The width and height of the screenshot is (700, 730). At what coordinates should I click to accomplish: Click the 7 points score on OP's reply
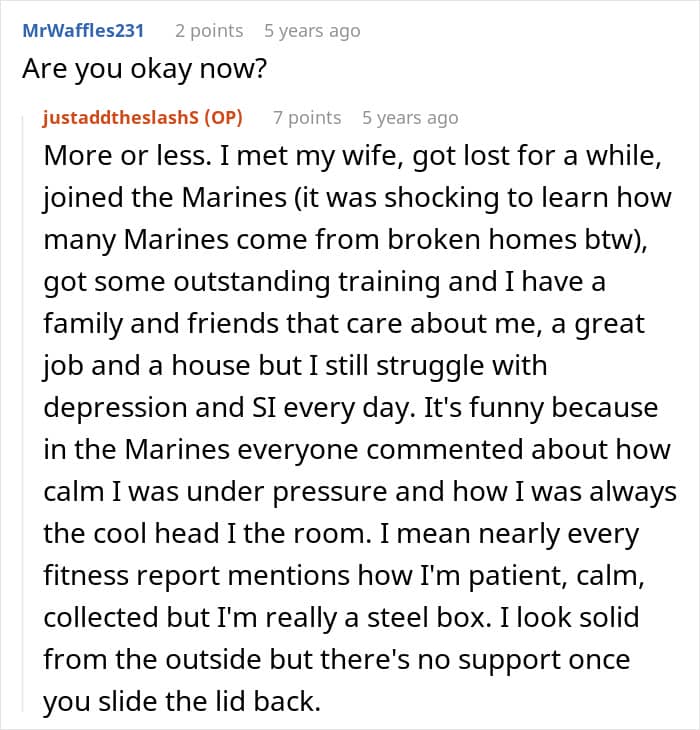pyautogui.click(x=307, y=117)
